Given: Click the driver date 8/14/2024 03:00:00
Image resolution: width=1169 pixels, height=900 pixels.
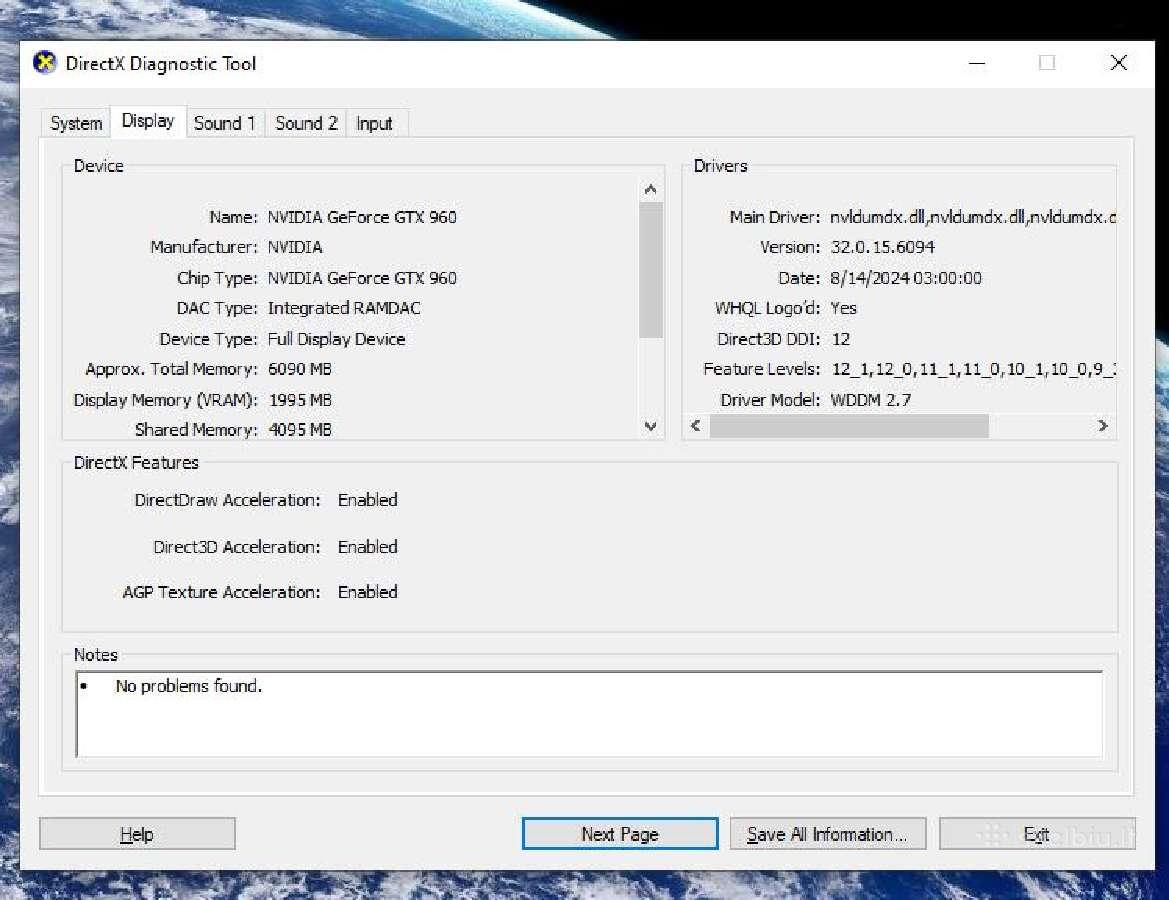Looking at the screenshot, I should pos(906,278).
